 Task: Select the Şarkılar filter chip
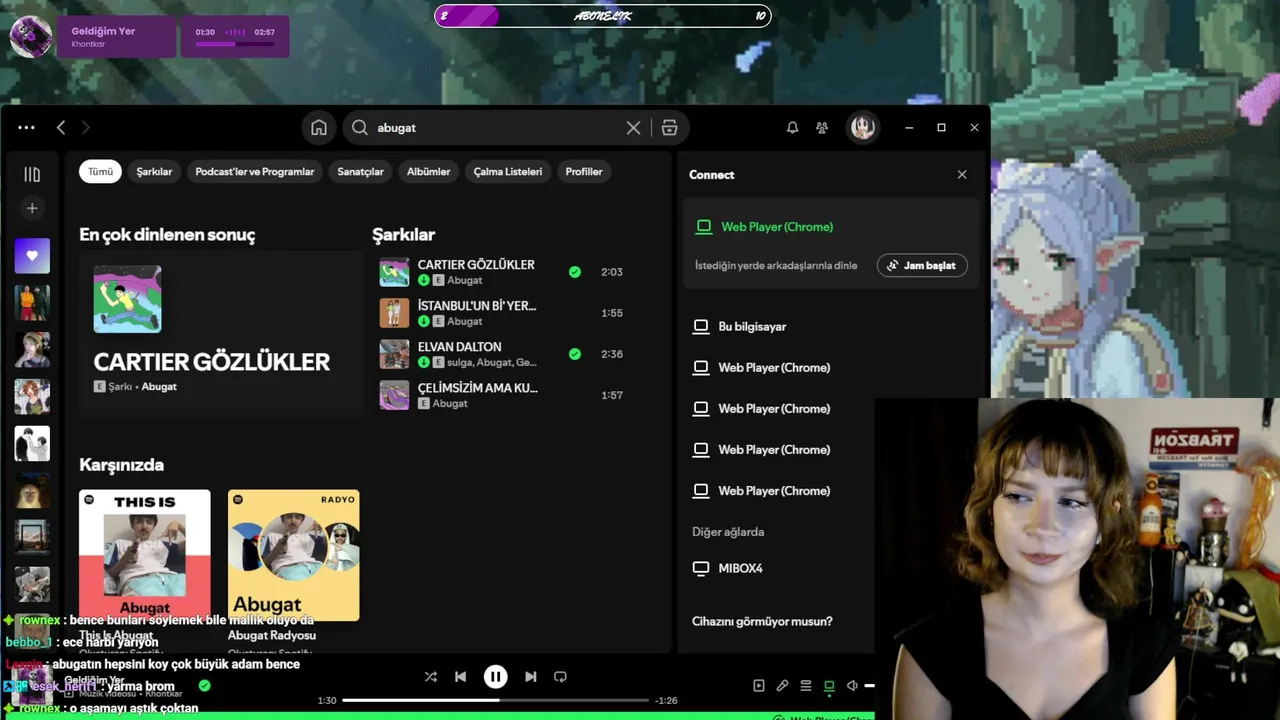[154, 172]
